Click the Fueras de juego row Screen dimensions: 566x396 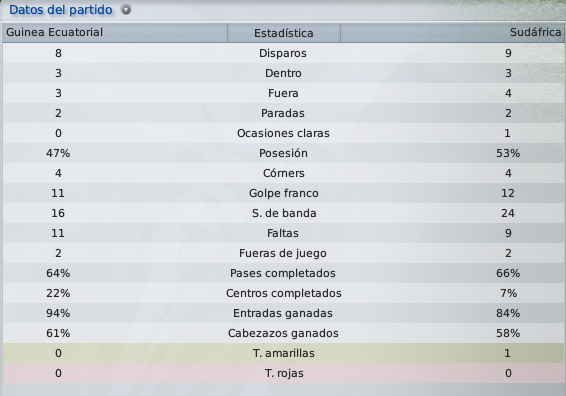pyautogui.click(x=283, y=253)
